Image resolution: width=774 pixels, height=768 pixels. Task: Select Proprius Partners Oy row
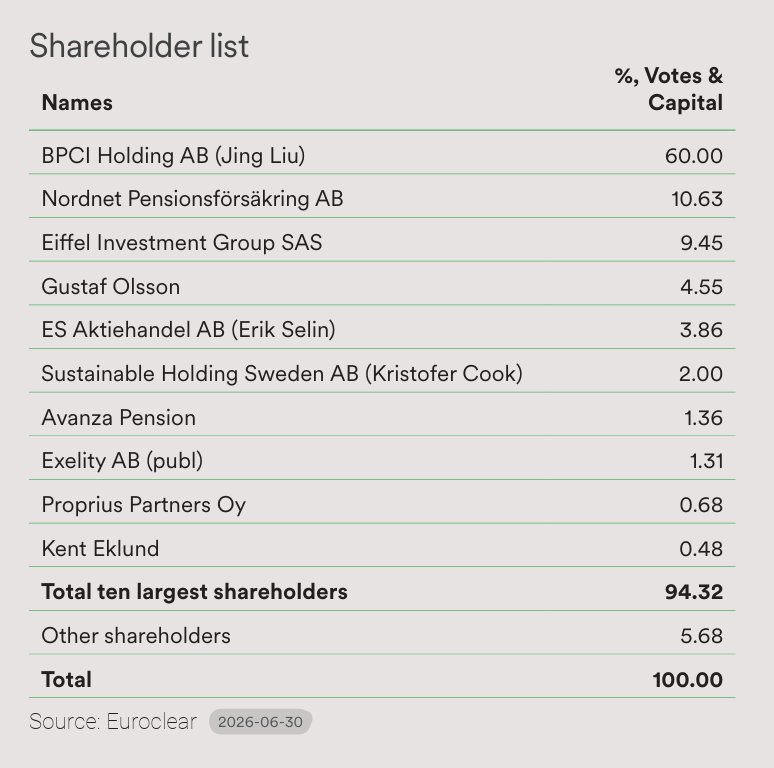pos(382,502)
